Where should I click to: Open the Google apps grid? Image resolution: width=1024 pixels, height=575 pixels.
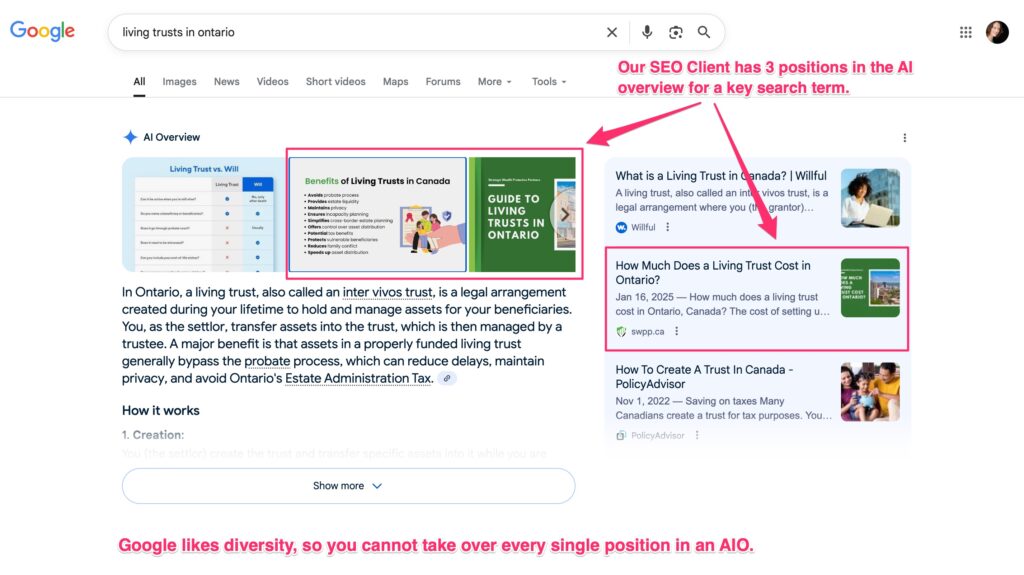pyautogui.click(x=965, y=32)
